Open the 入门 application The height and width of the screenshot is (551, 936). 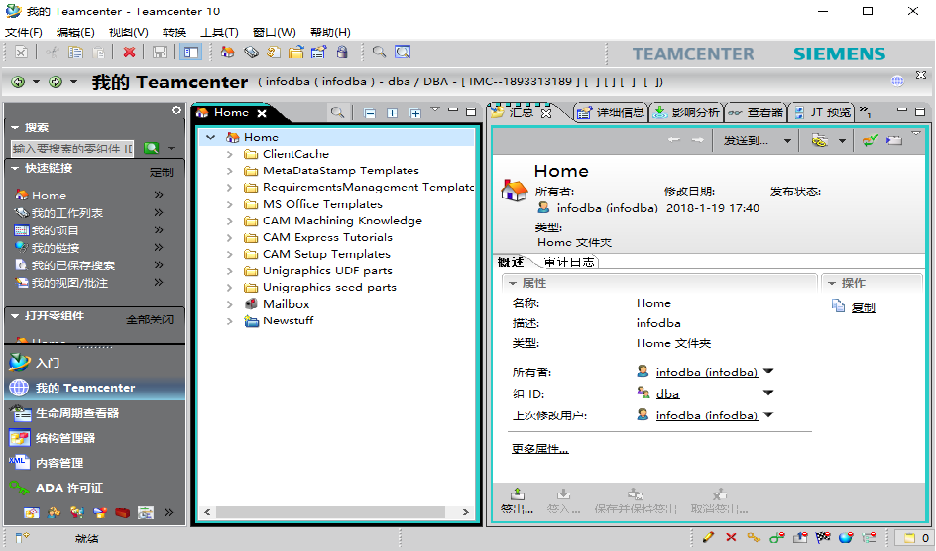click(47, 363)
